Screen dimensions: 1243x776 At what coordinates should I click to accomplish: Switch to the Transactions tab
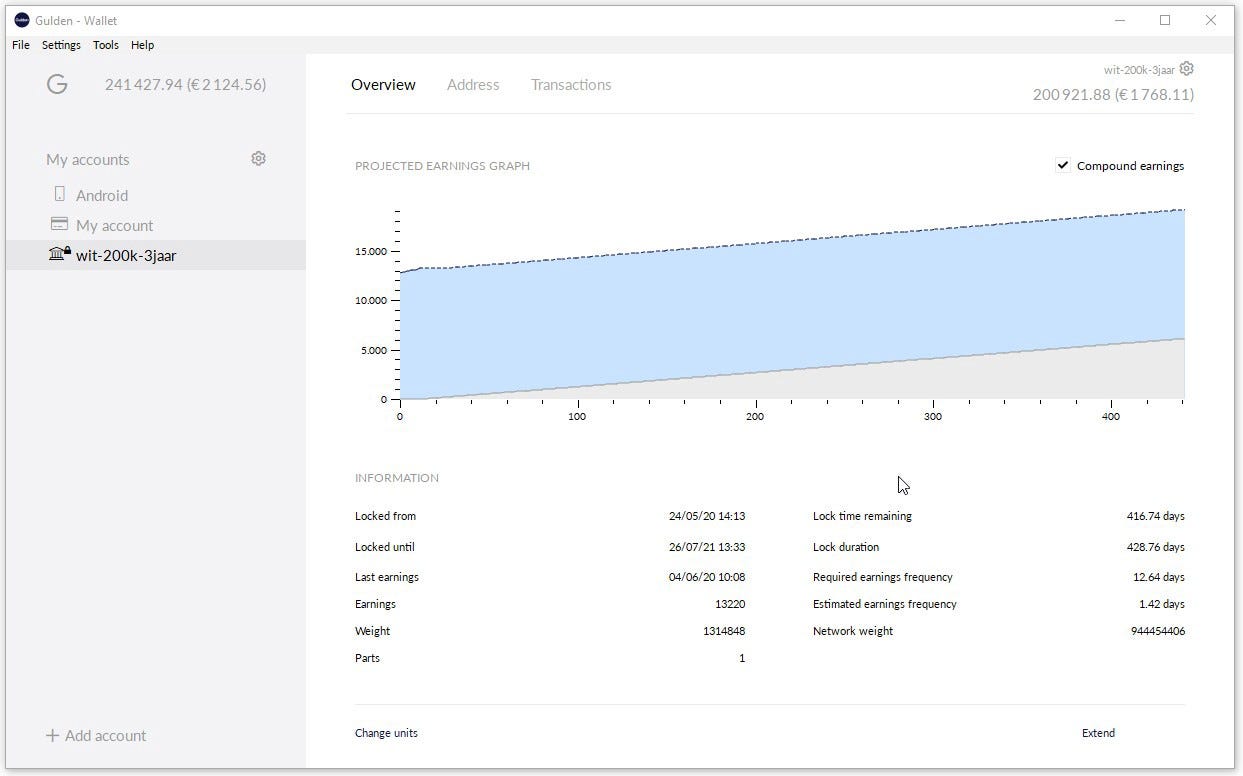point(571,85)
